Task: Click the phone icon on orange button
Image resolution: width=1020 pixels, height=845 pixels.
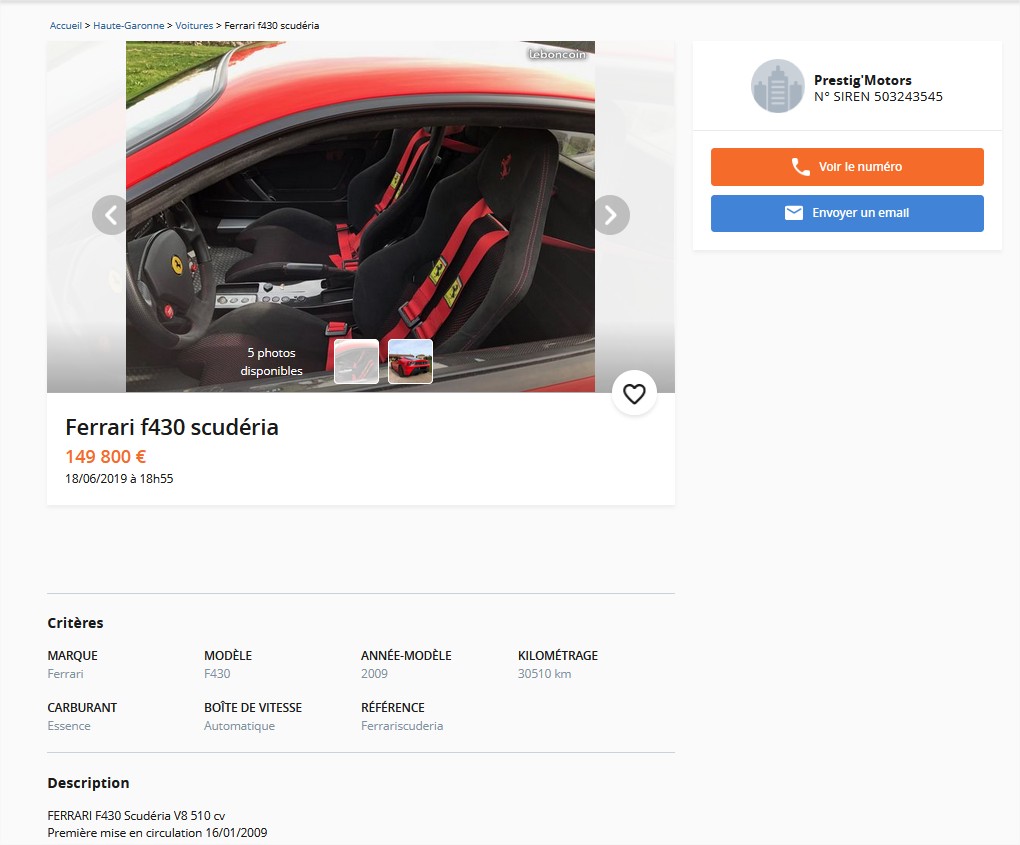Action: (801, 167)
